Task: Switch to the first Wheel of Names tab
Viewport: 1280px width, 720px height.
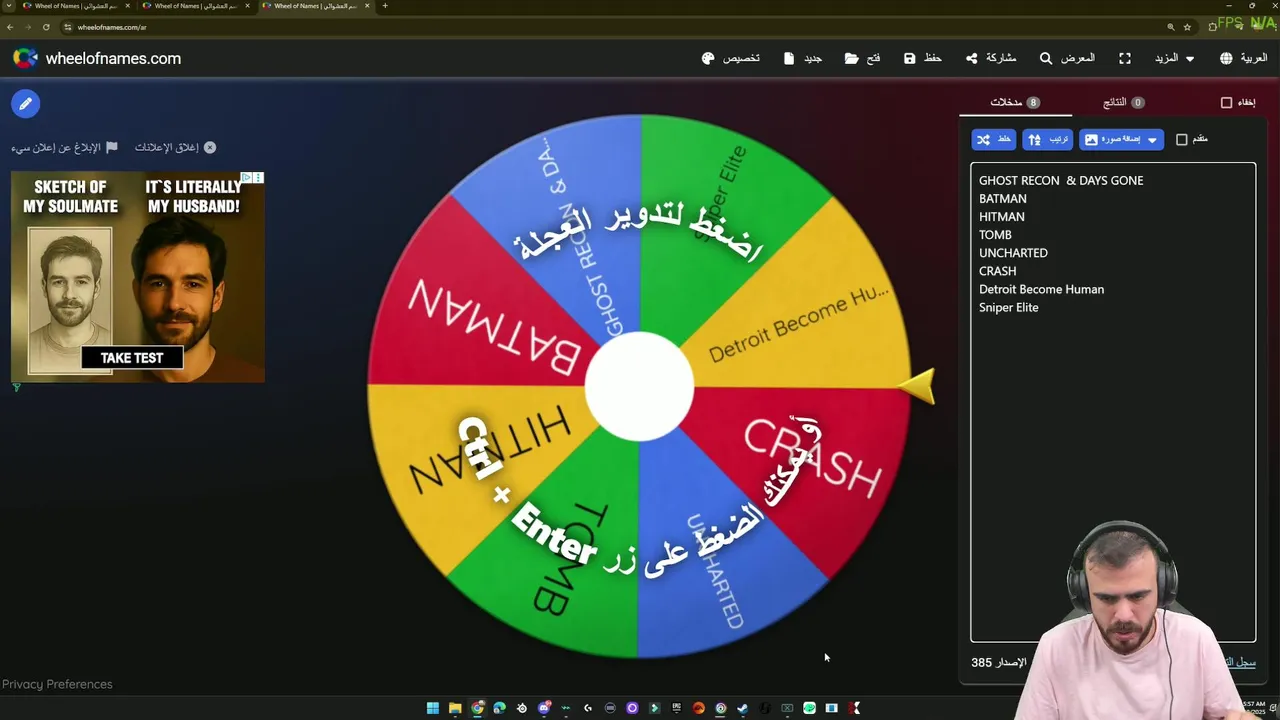Action: click(75, 6)
